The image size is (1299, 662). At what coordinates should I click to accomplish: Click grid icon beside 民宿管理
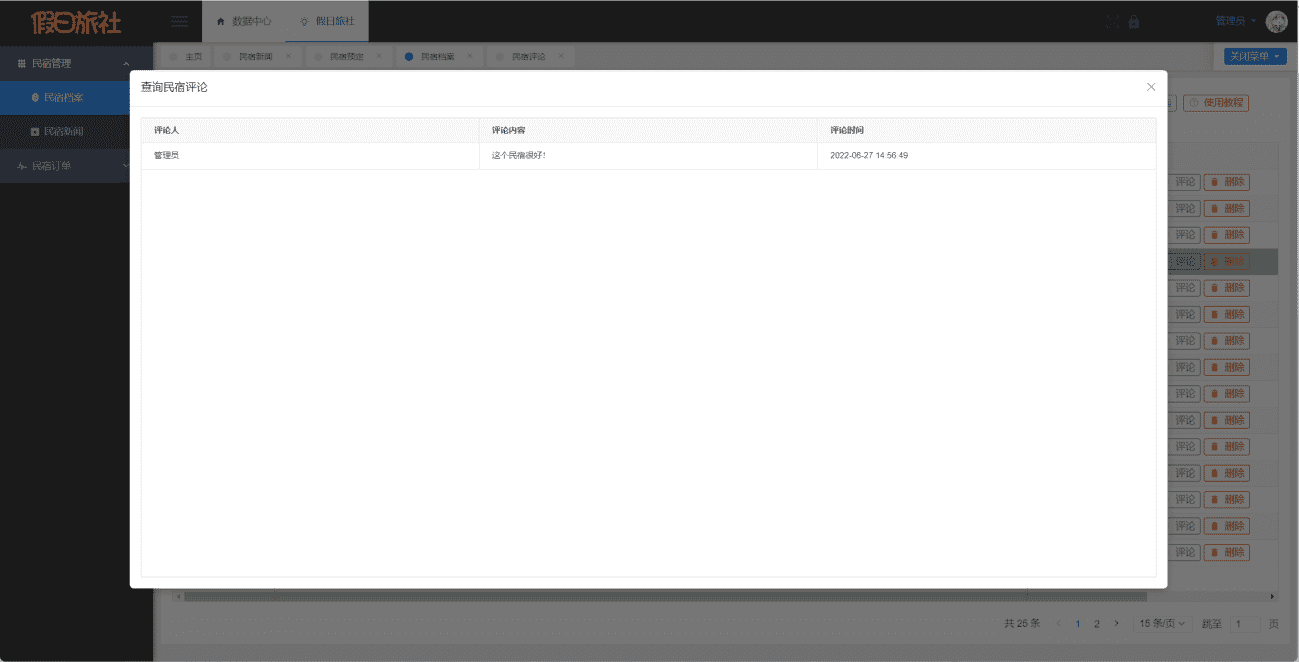(21, 64)
